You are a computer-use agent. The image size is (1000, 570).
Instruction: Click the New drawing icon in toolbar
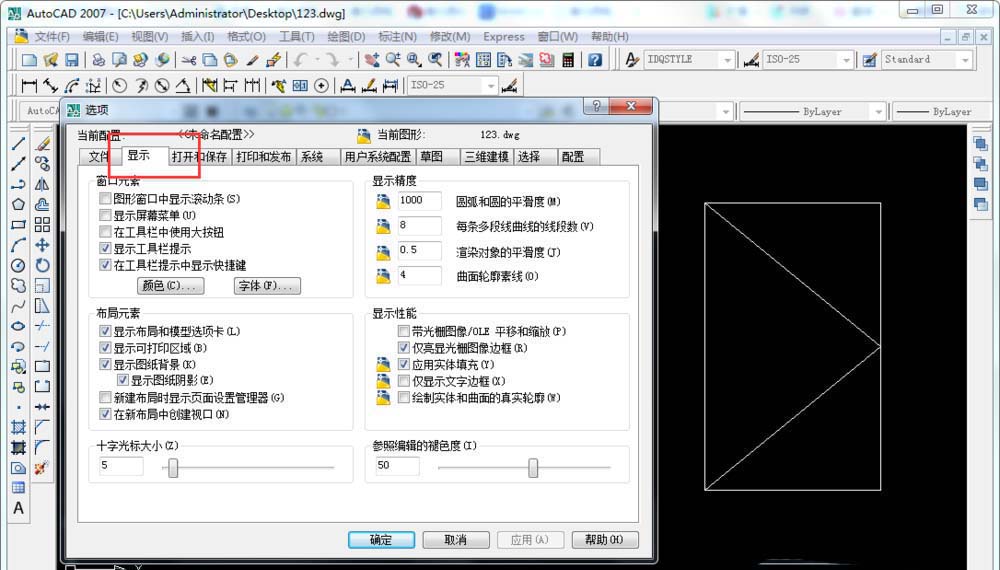29,60
